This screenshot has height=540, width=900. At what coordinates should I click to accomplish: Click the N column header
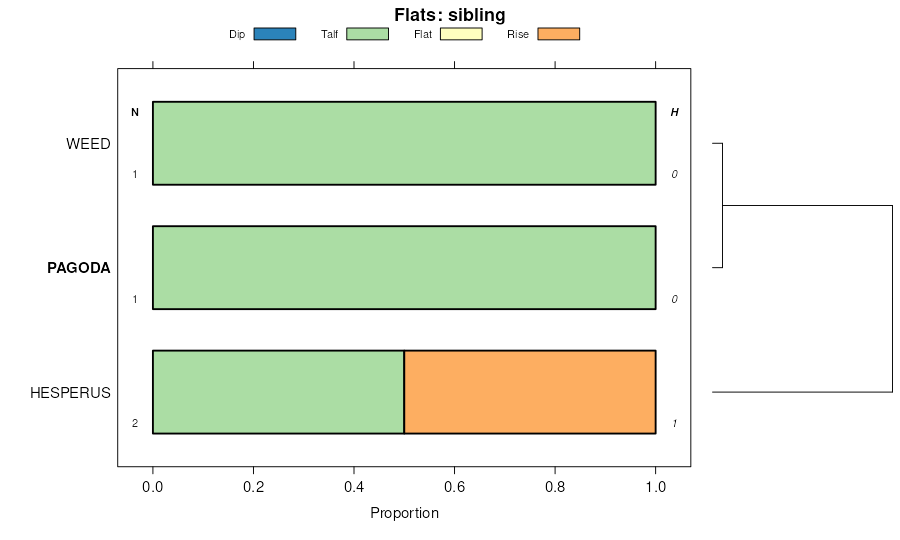point(135,113)
